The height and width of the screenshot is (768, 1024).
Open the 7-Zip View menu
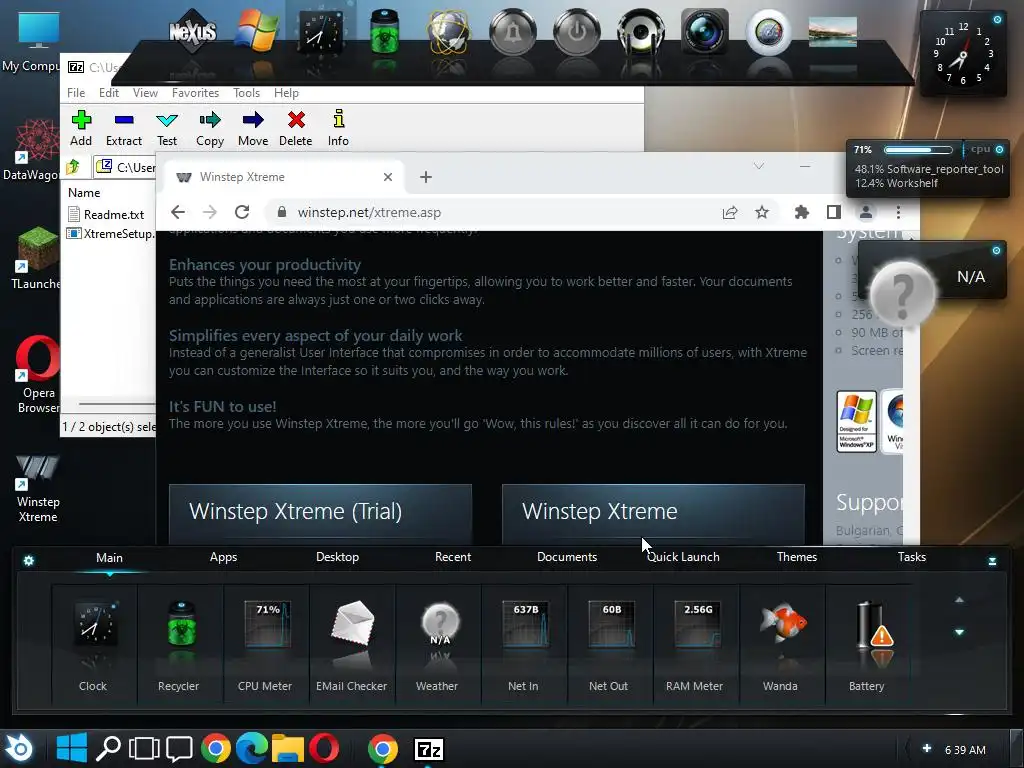[145, 93]
